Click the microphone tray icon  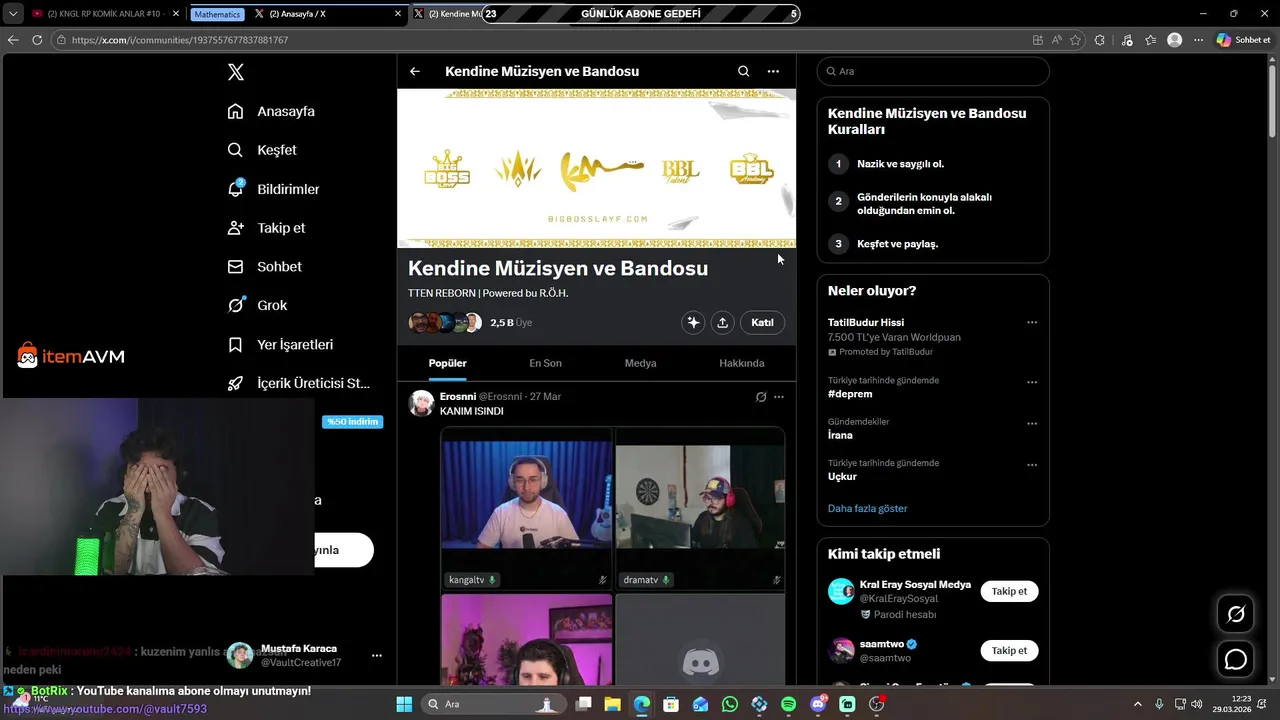pyautogui.click(x=1159, y=704)
